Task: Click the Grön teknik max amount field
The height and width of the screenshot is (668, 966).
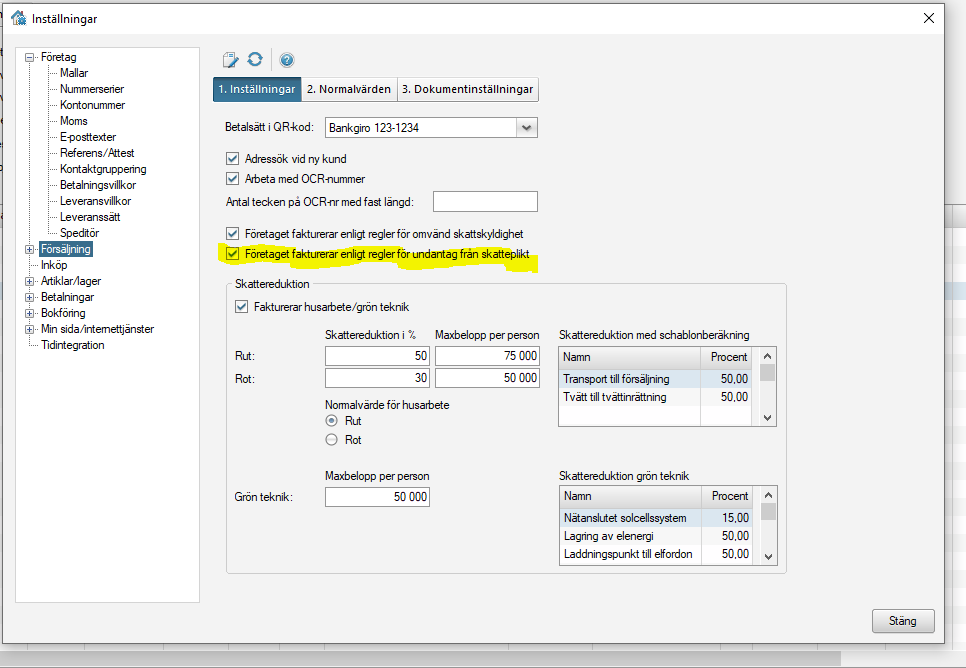Action: coord(377,497)
